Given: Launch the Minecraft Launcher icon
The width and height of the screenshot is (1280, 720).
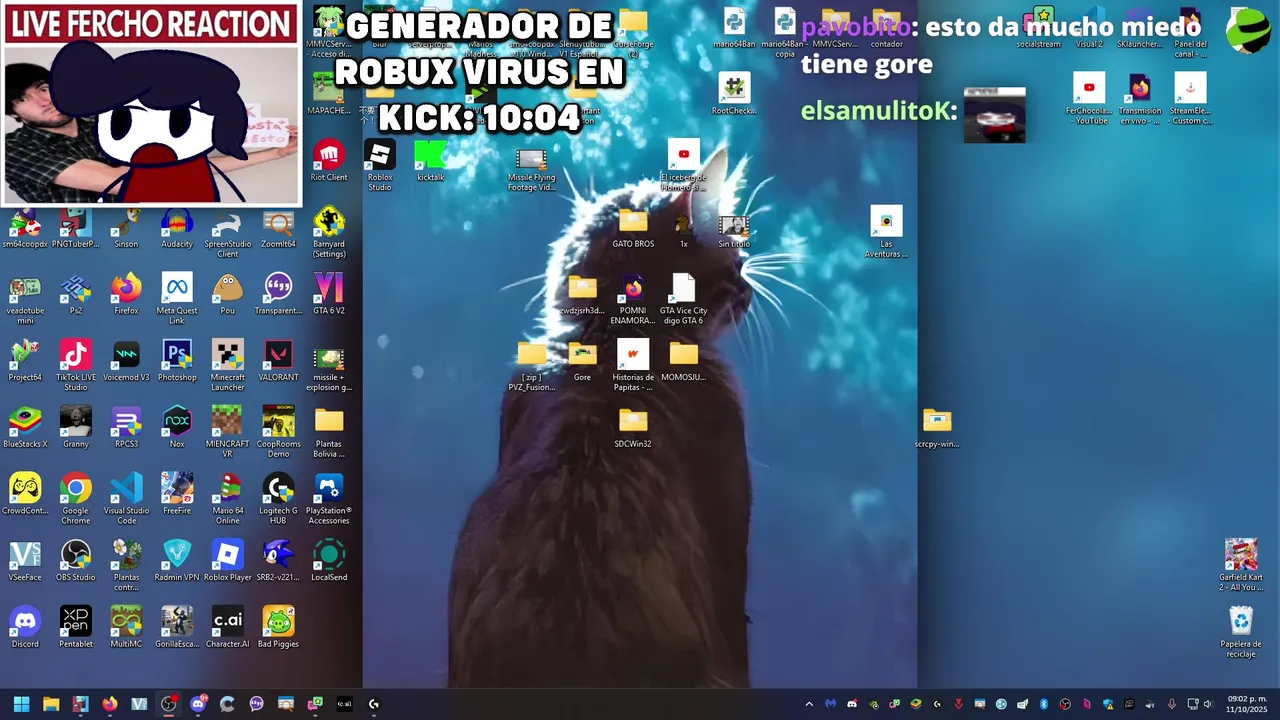Looking at the screenshot, I should click(228, 366).
